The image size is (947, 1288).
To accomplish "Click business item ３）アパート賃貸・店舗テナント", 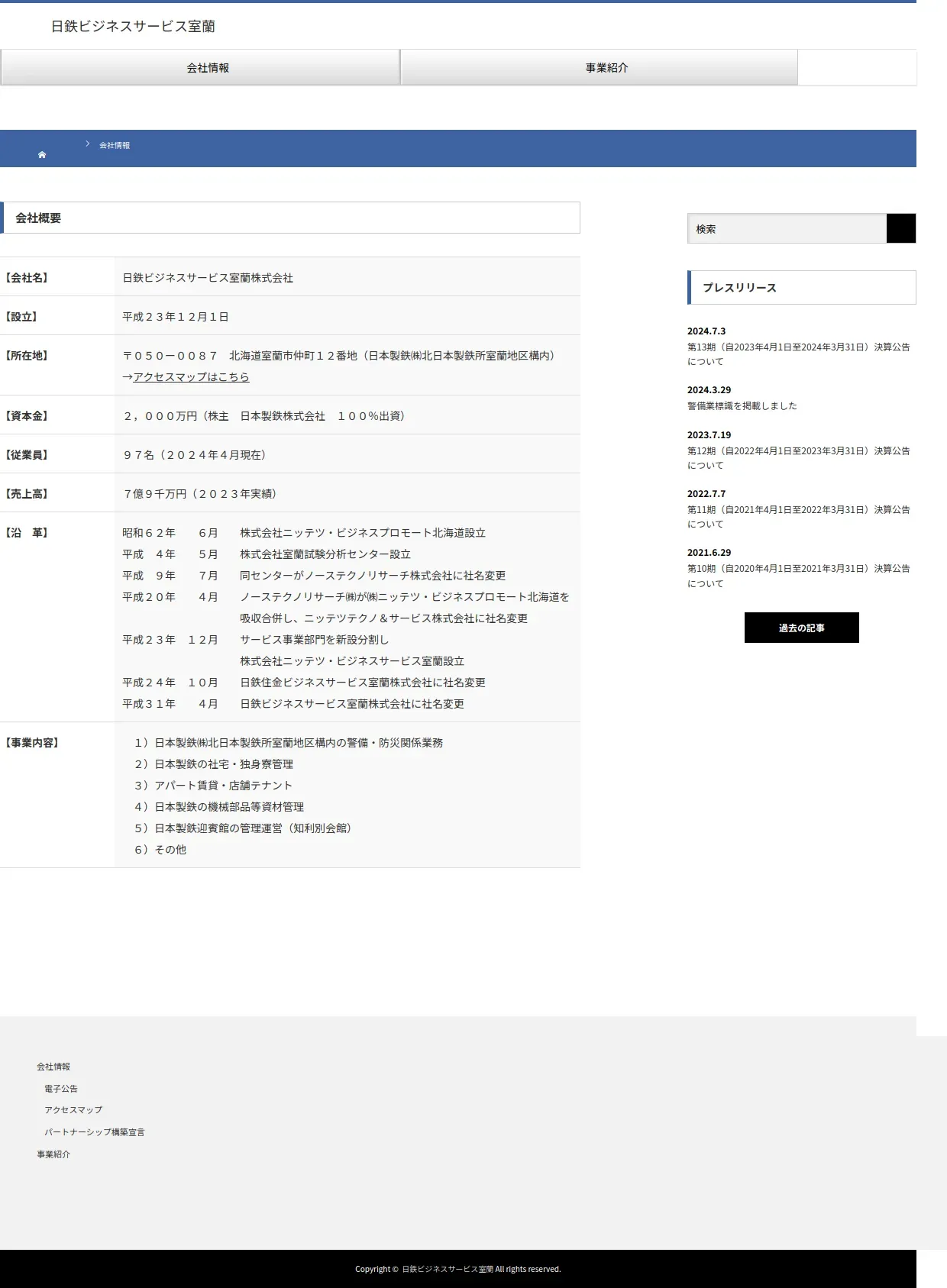I will [x=213, y=786].
